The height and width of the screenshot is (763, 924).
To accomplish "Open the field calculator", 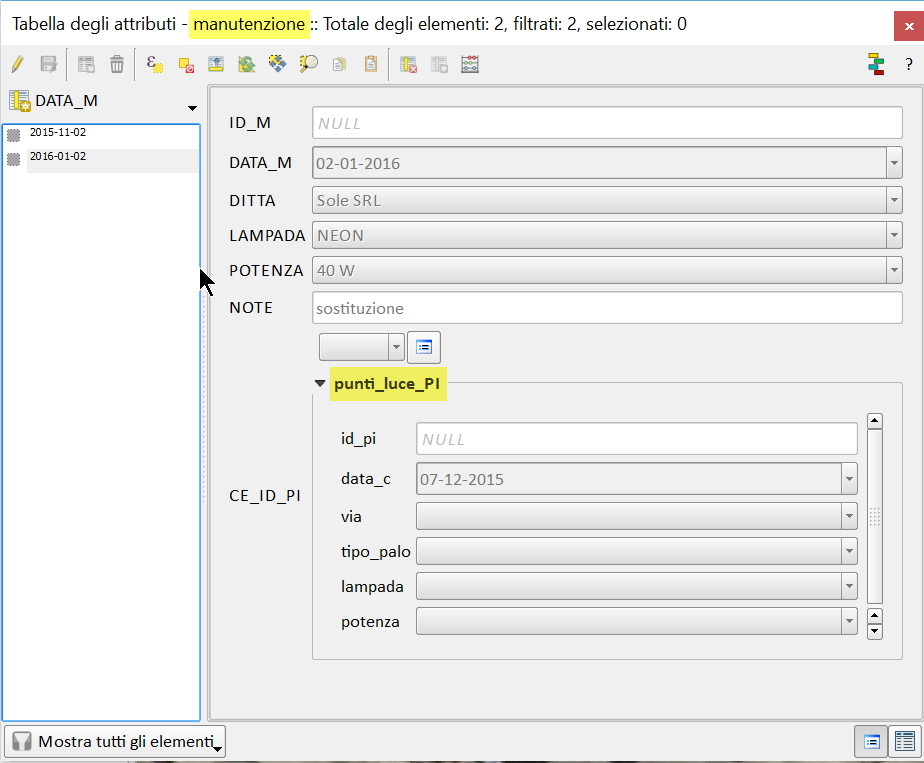I will pyautogui.click(x=470, y=65).
